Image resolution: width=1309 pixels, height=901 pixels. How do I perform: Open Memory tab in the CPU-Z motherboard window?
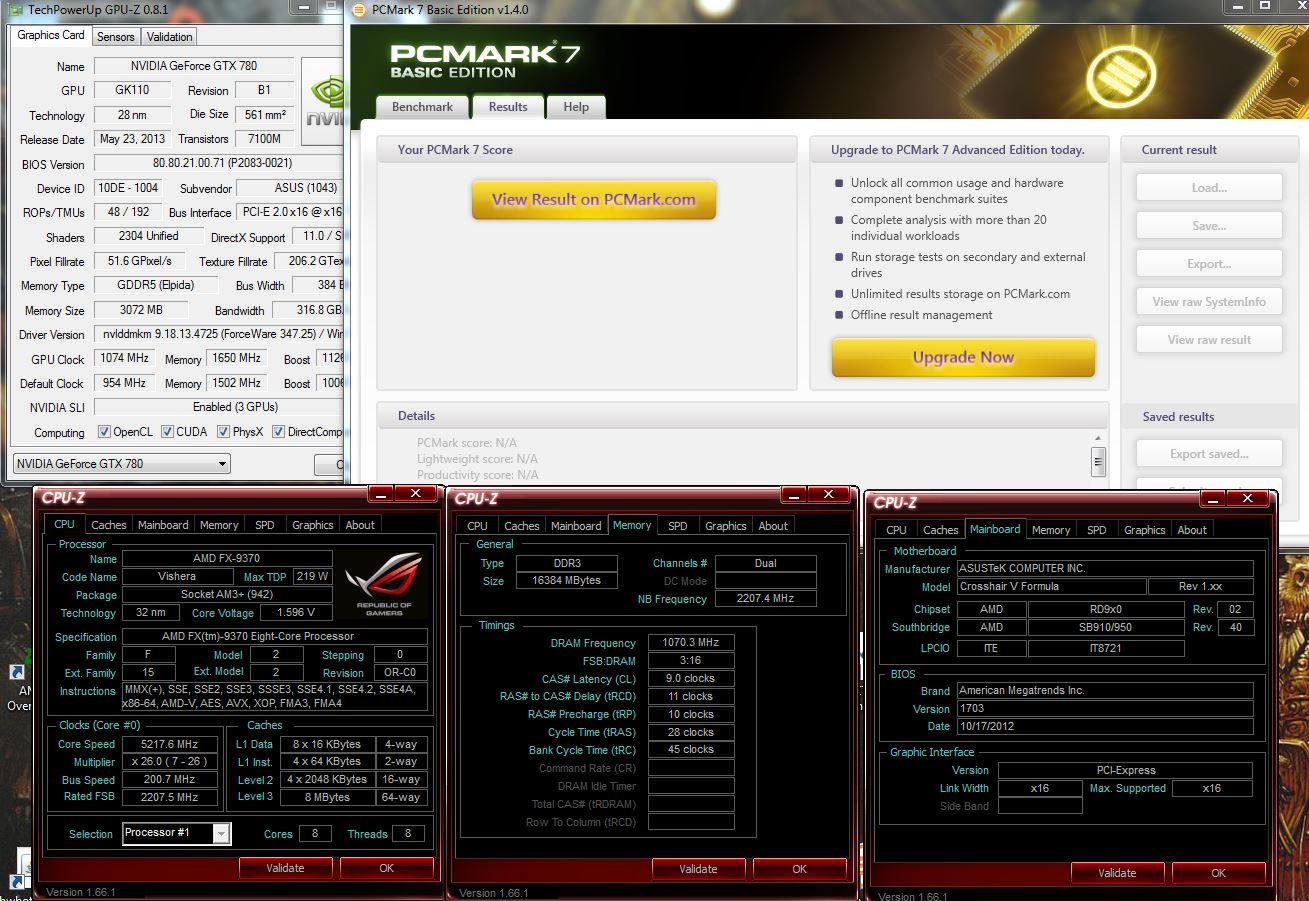(1051, 530)
